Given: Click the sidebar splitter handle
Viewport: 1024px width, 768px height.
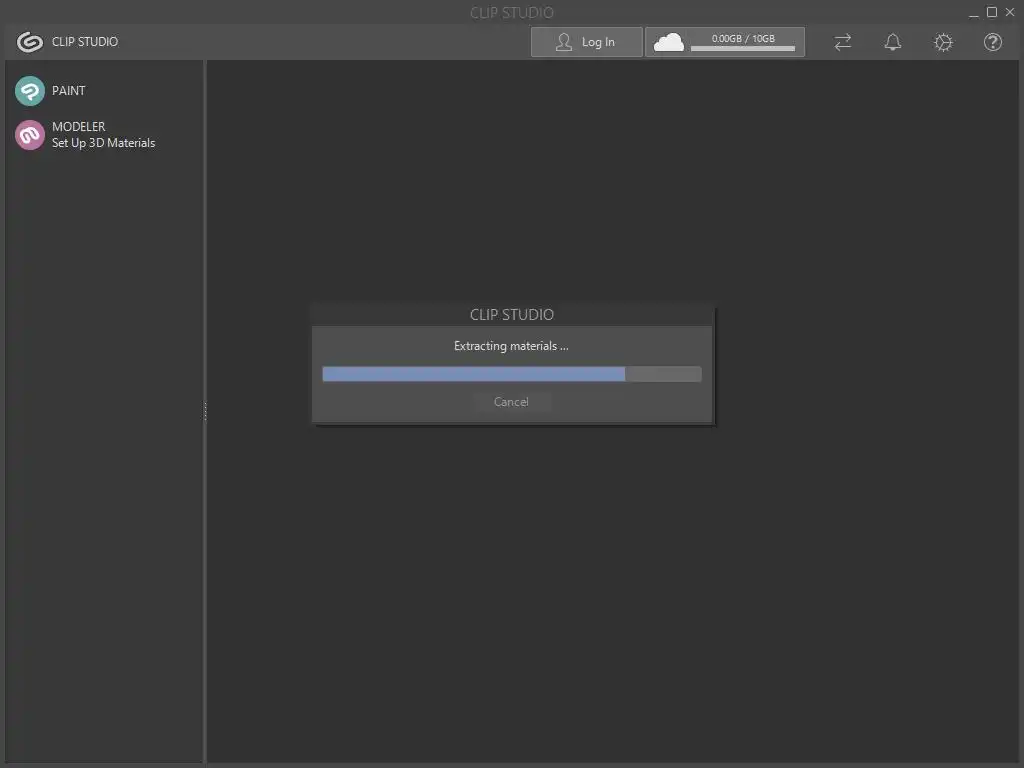Looking at the screenshot, I should 205,411.
